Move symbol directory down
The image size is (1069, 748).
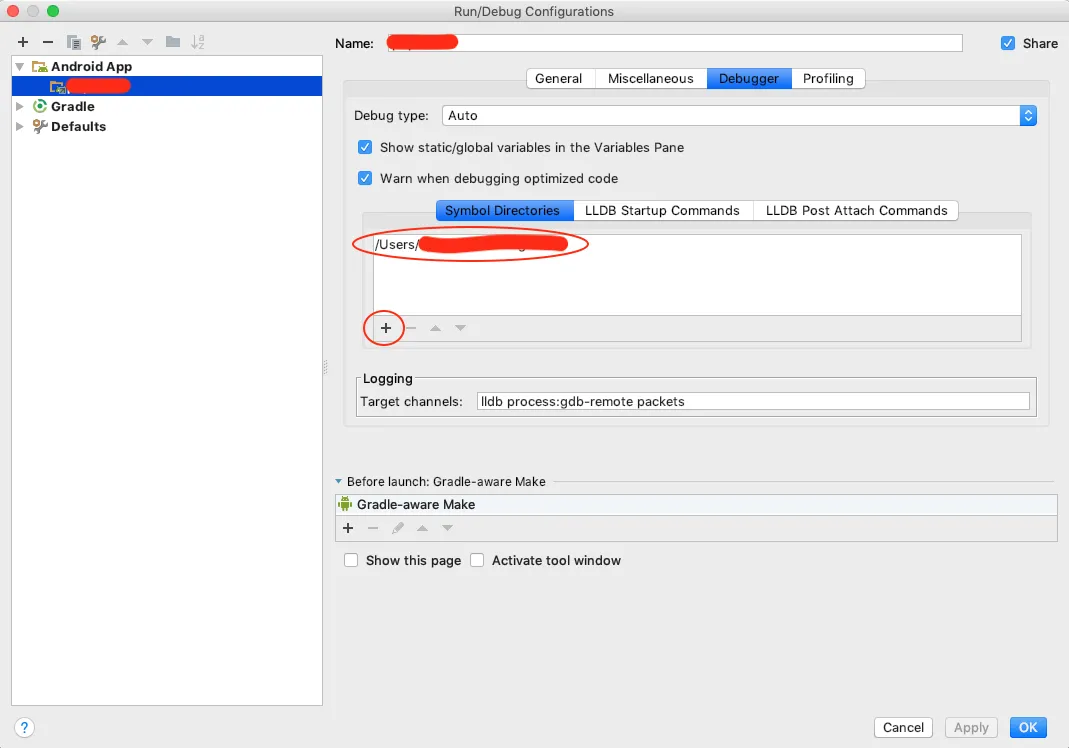(x=461, y=328)
